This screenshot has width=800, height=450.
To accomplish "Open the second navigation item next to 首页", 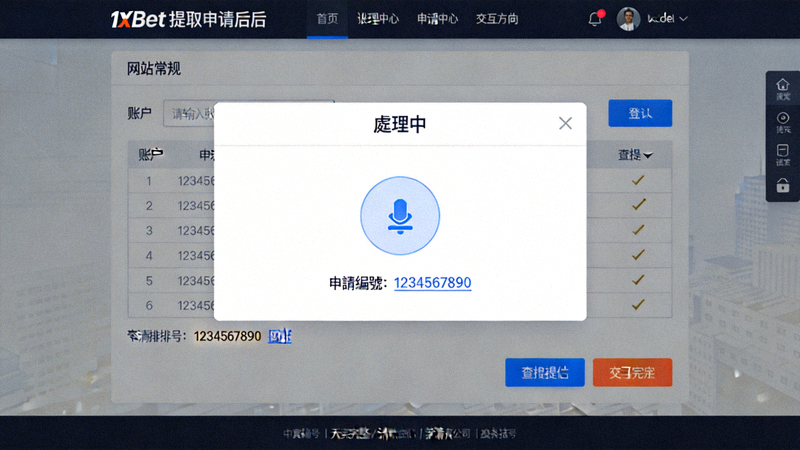I will (378, 19).
